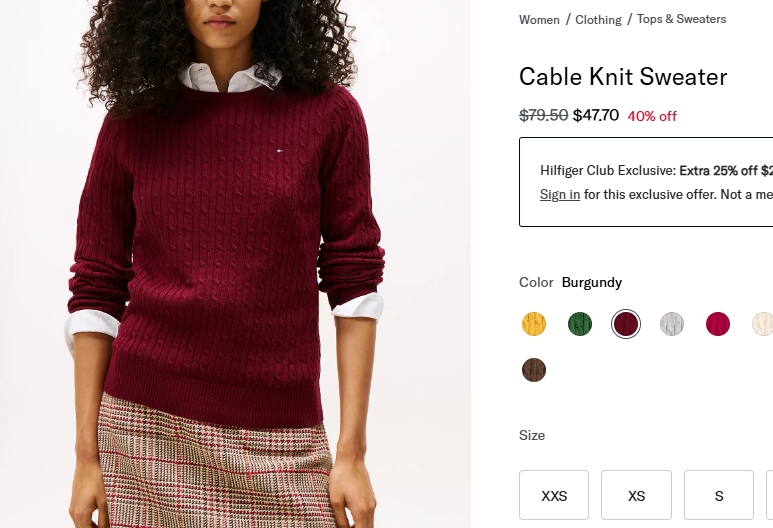
Task: Select the cream color swatch
Action: (x=763, y=324)
